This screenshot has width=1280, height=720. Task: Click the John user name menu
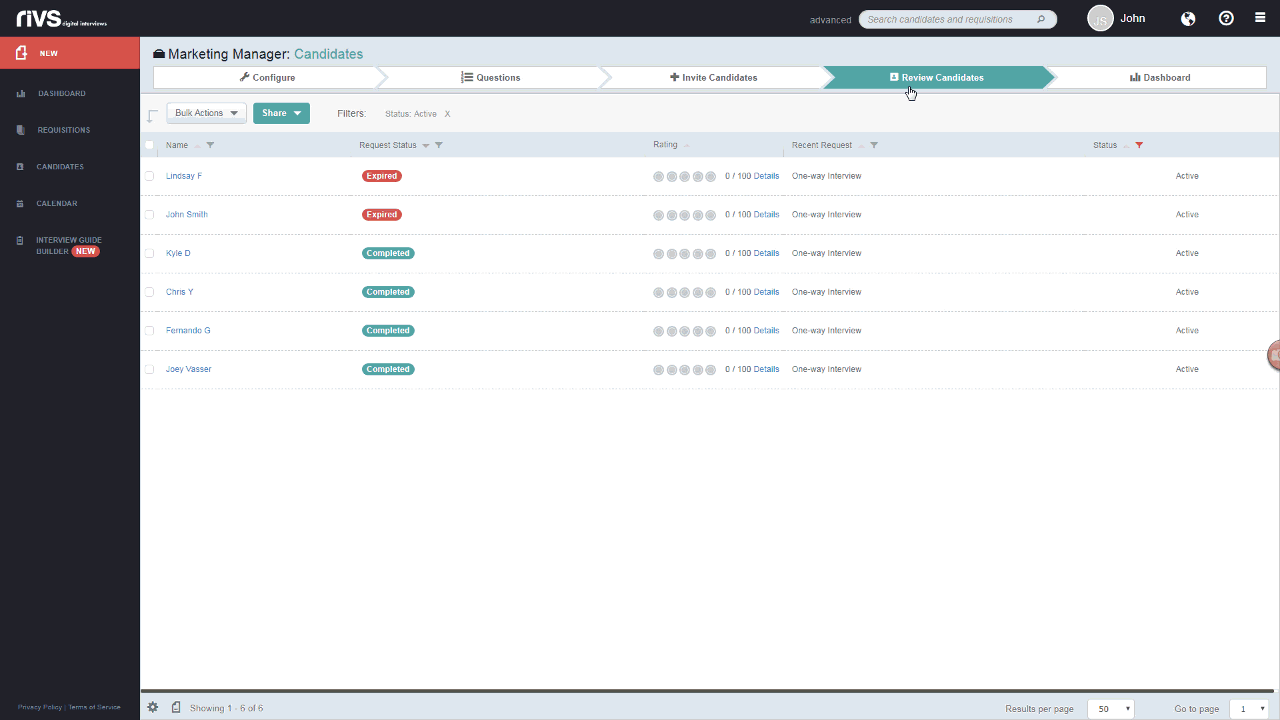(1133, 18)
